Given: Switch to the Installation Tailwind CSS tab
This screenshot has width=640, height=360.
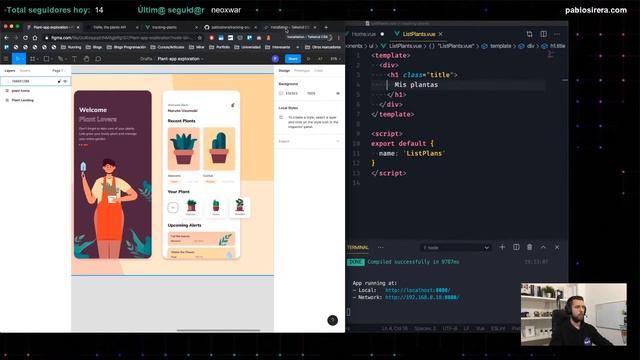Looking at the screenshot, I should pyautogui.click(x=289, y=27).
